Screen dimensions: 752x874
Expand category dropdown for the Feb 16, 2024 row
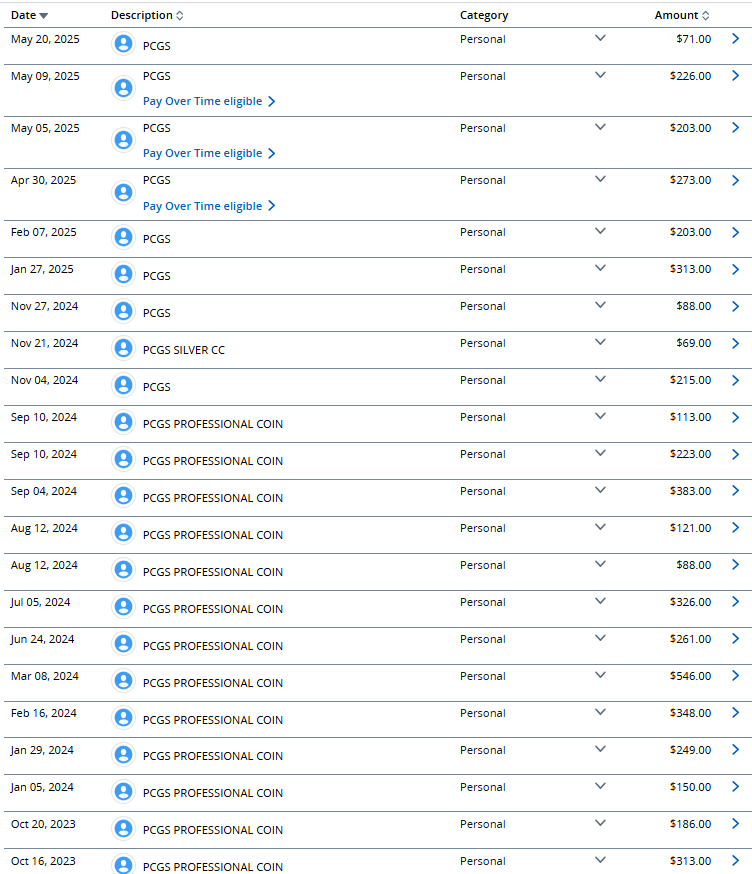tap(600, 712)
